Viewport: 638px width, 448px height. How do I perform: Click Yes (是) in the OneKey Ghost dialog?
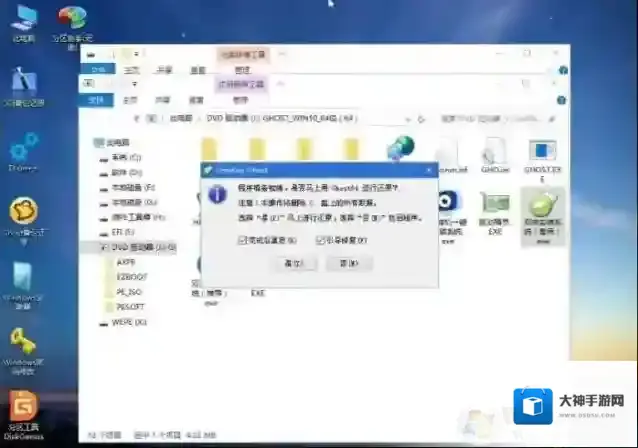(x=292, y=263)
